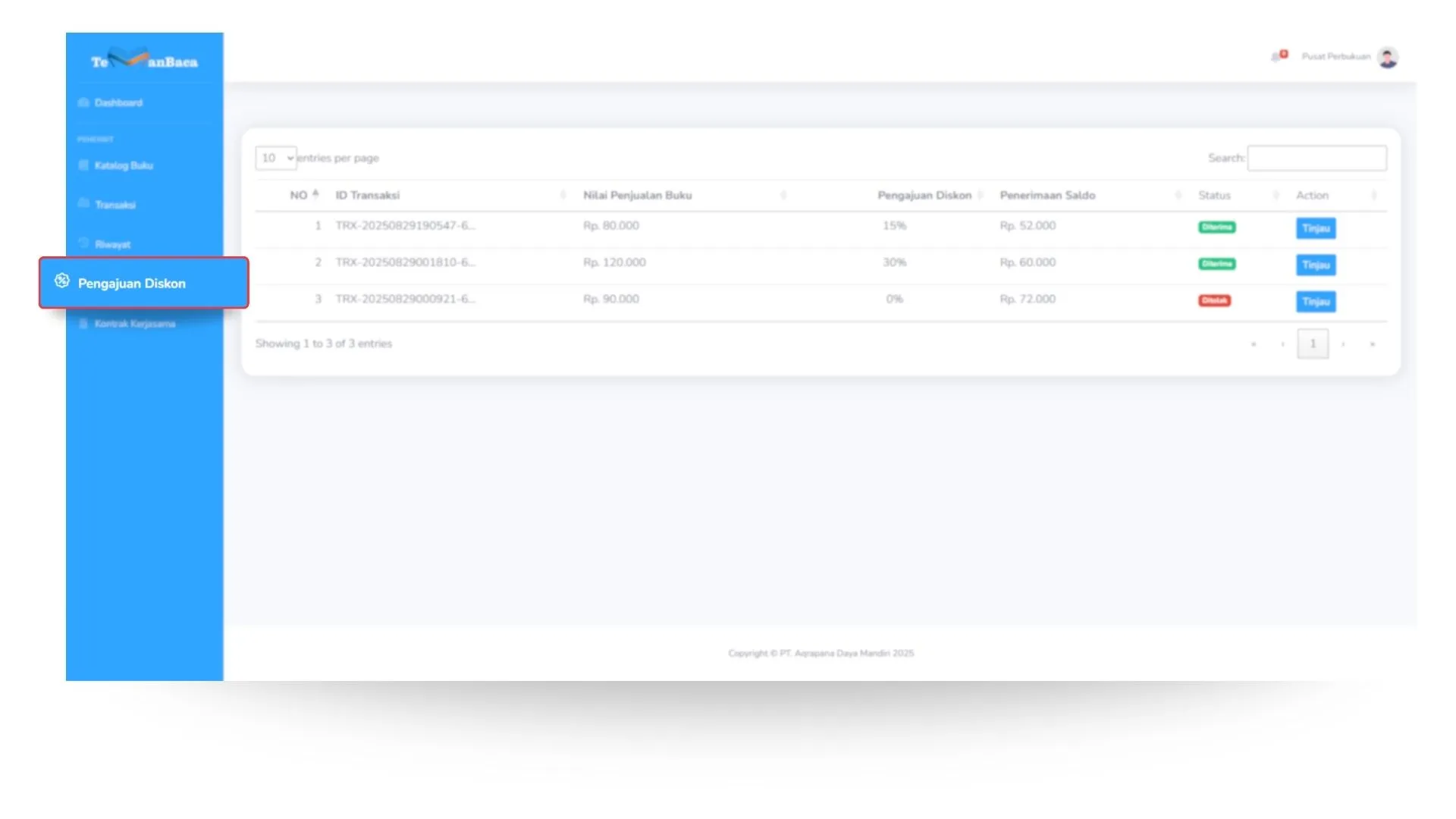Click the Riwayat history icon

(x=83, y=243)
